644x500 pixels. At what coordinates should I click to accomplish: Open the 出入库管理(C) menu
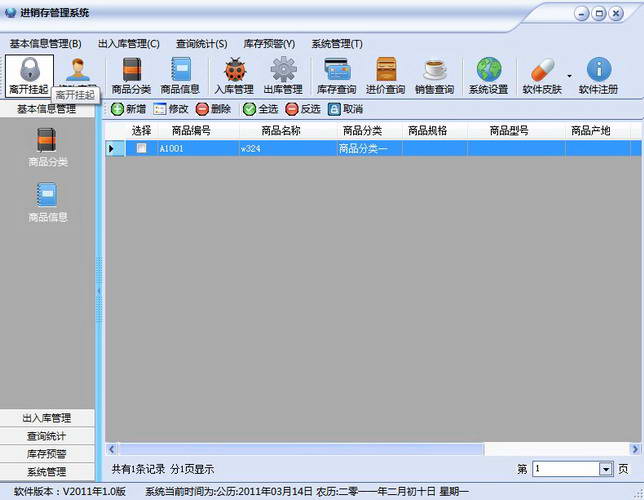[x=129, y=44]
